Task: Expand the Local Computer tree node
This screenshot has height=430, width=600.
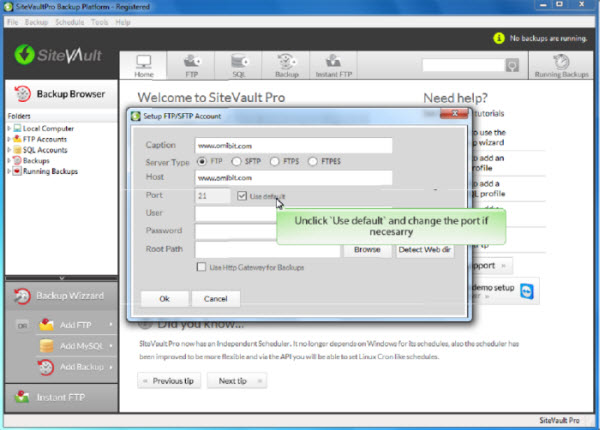Action: pos(9,129)
